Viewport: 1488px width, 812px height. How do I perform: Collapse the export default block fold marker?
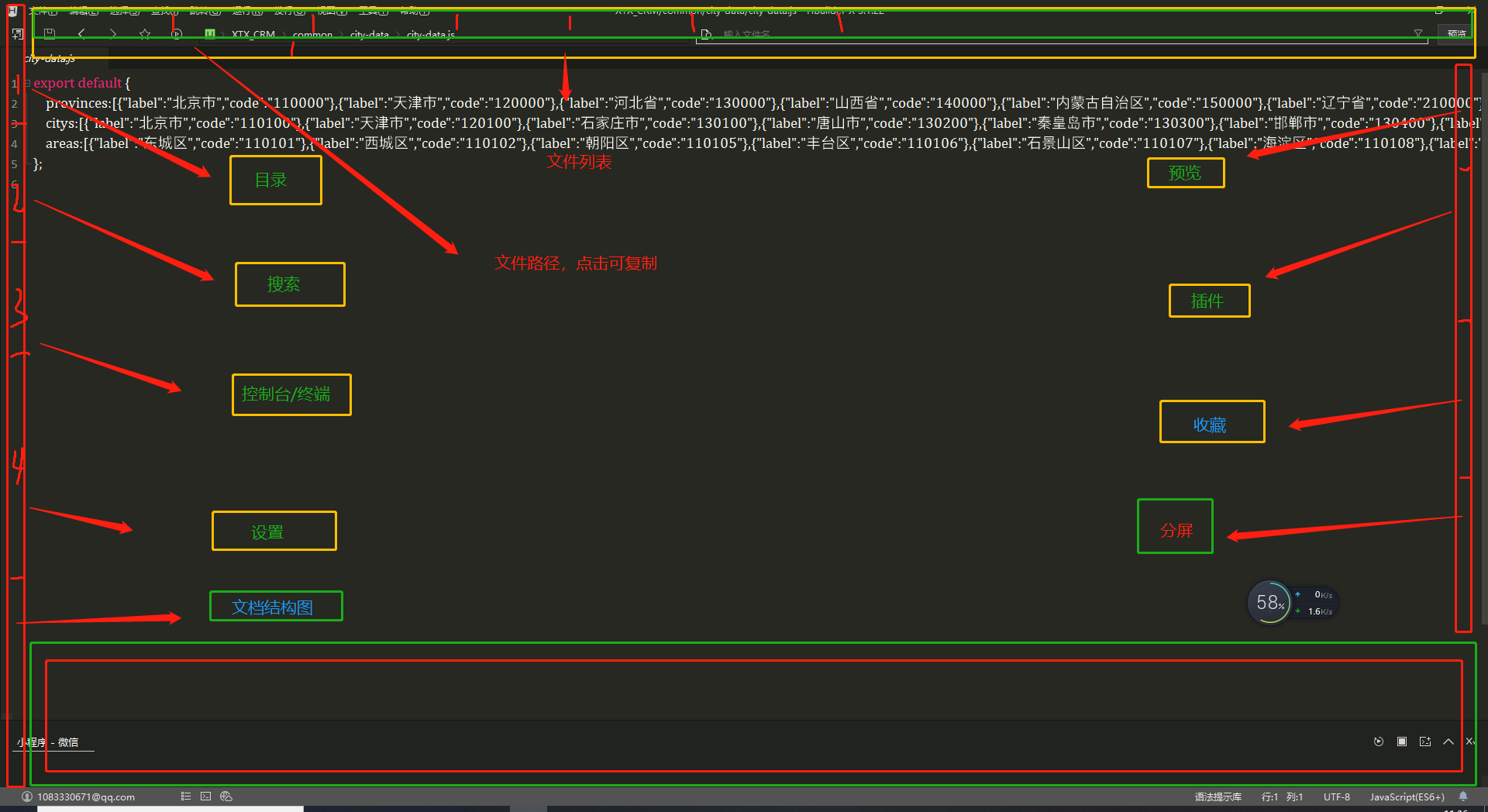point(28,83)
